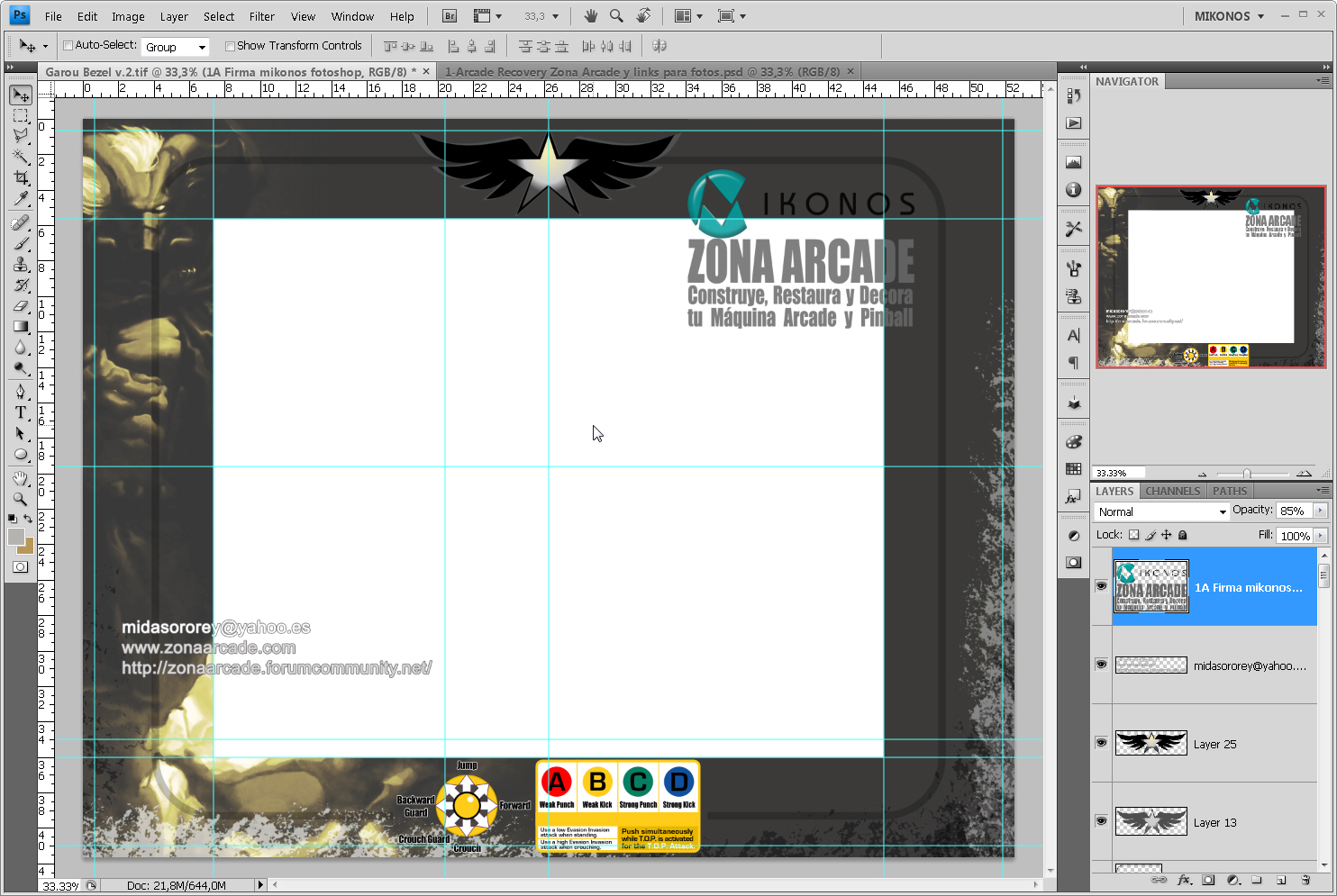
Task: Hide the Layer 25 visibility eye
Action: coord(1101,743)
